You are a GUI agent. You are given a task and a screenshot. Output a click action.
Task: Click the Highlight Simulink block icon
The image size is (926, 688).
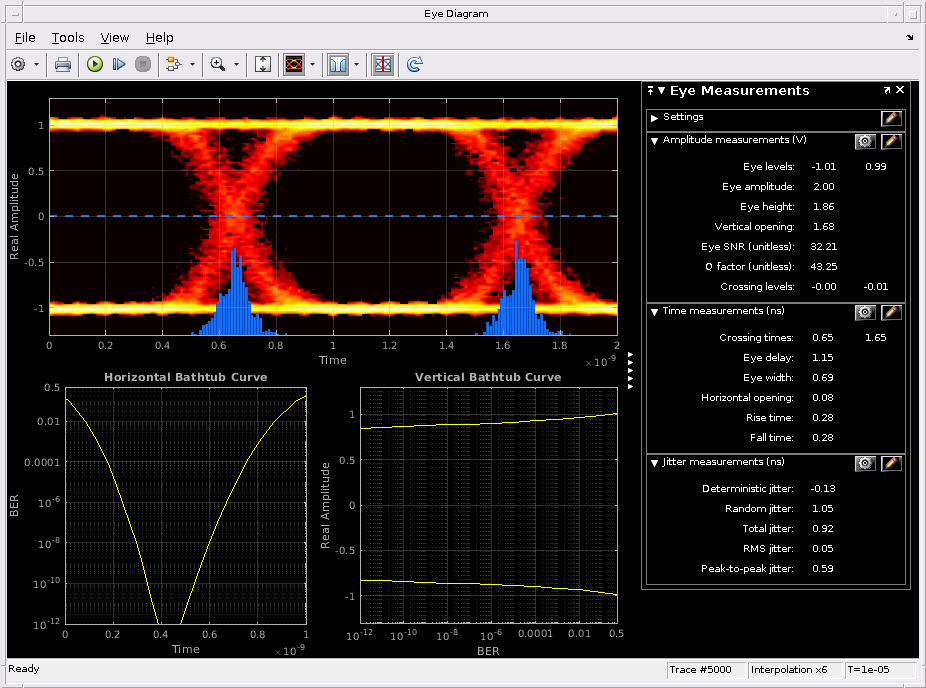pyautogui.click(x=173, y=64)
